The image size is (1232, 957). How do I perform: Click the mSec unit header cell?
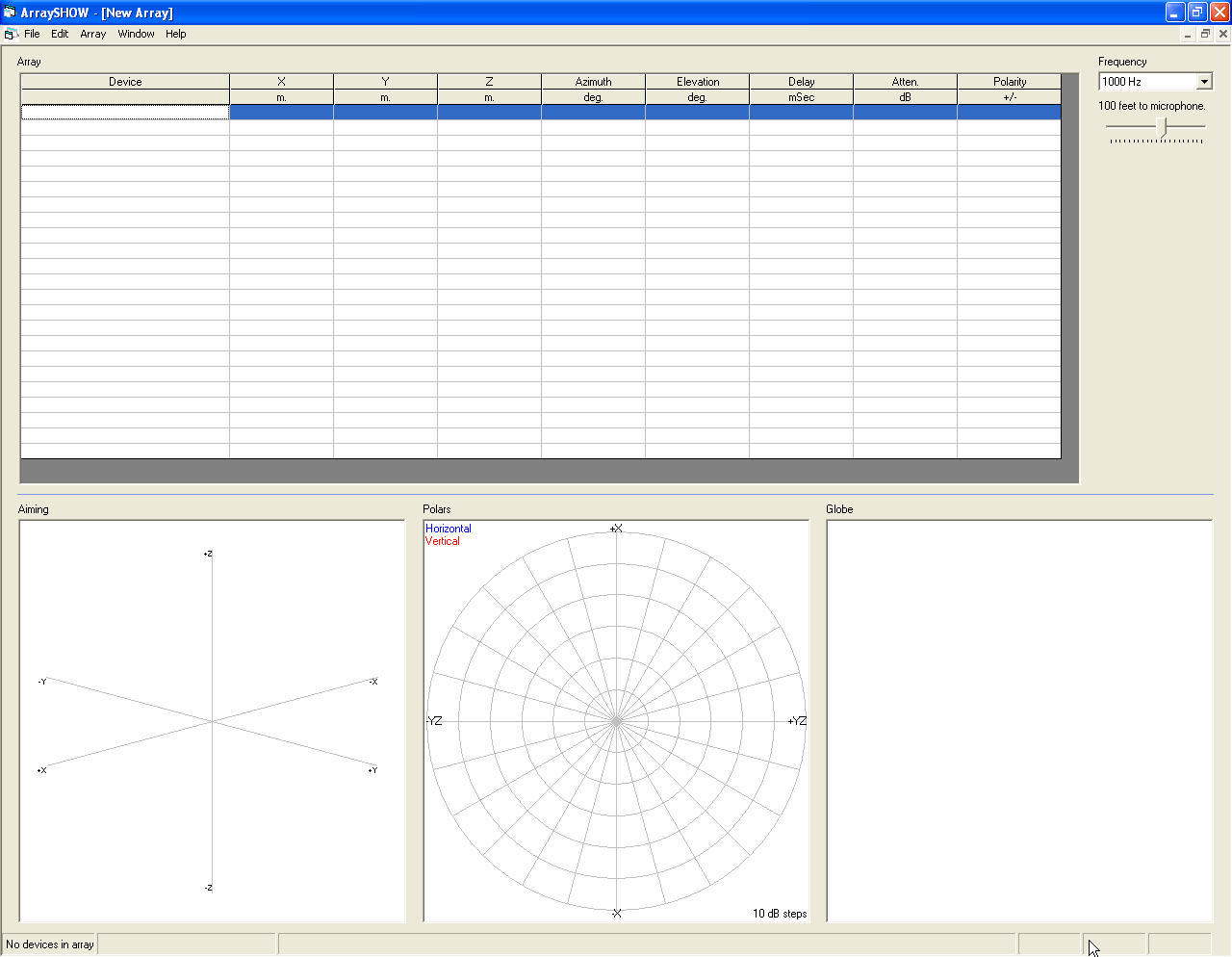[801, 97]
